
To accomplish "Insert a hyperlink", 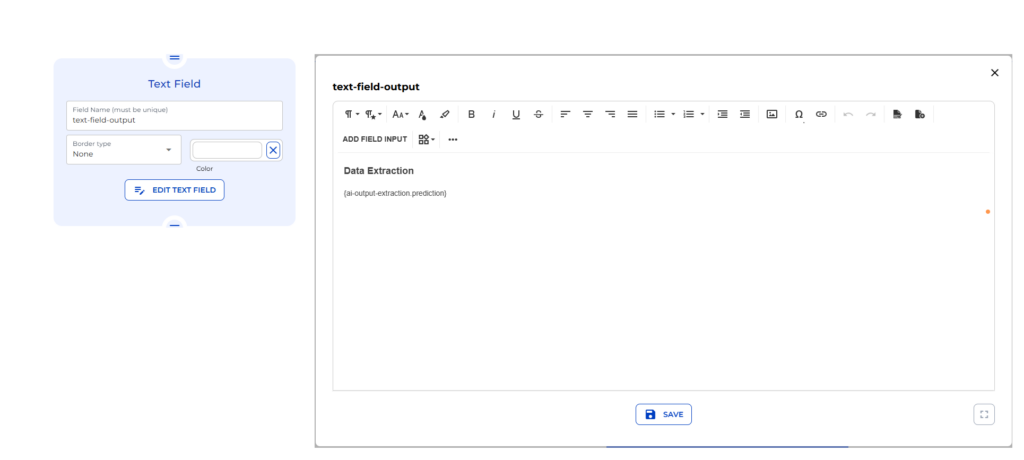I will [822, 114].
